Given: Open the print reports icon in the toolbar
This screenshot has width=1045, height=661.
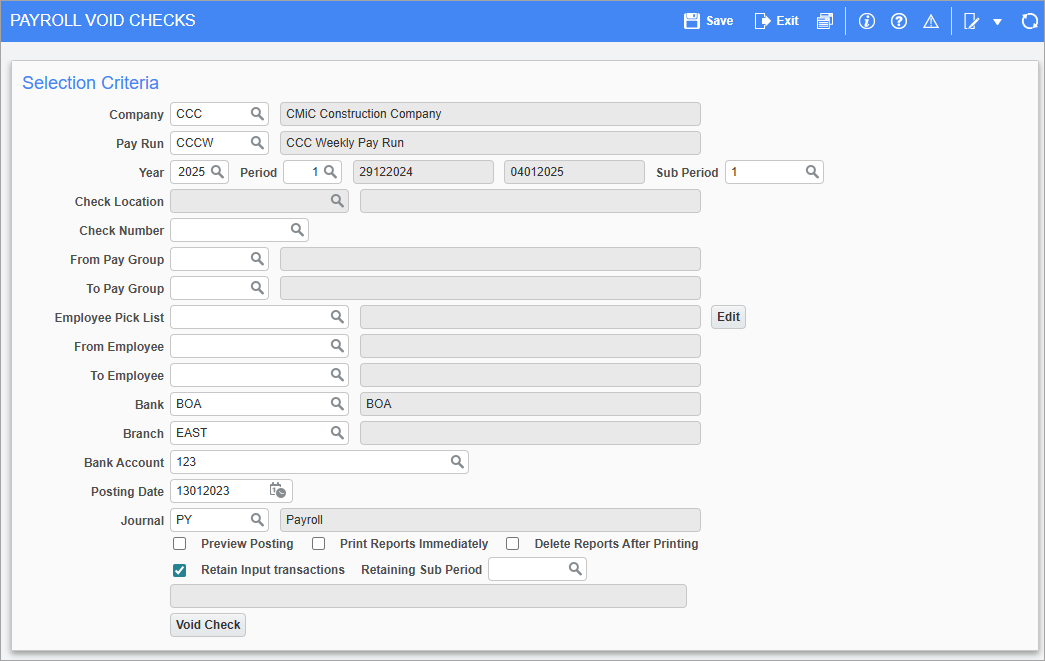Looking at the screenshot, I should pos(825,20).
